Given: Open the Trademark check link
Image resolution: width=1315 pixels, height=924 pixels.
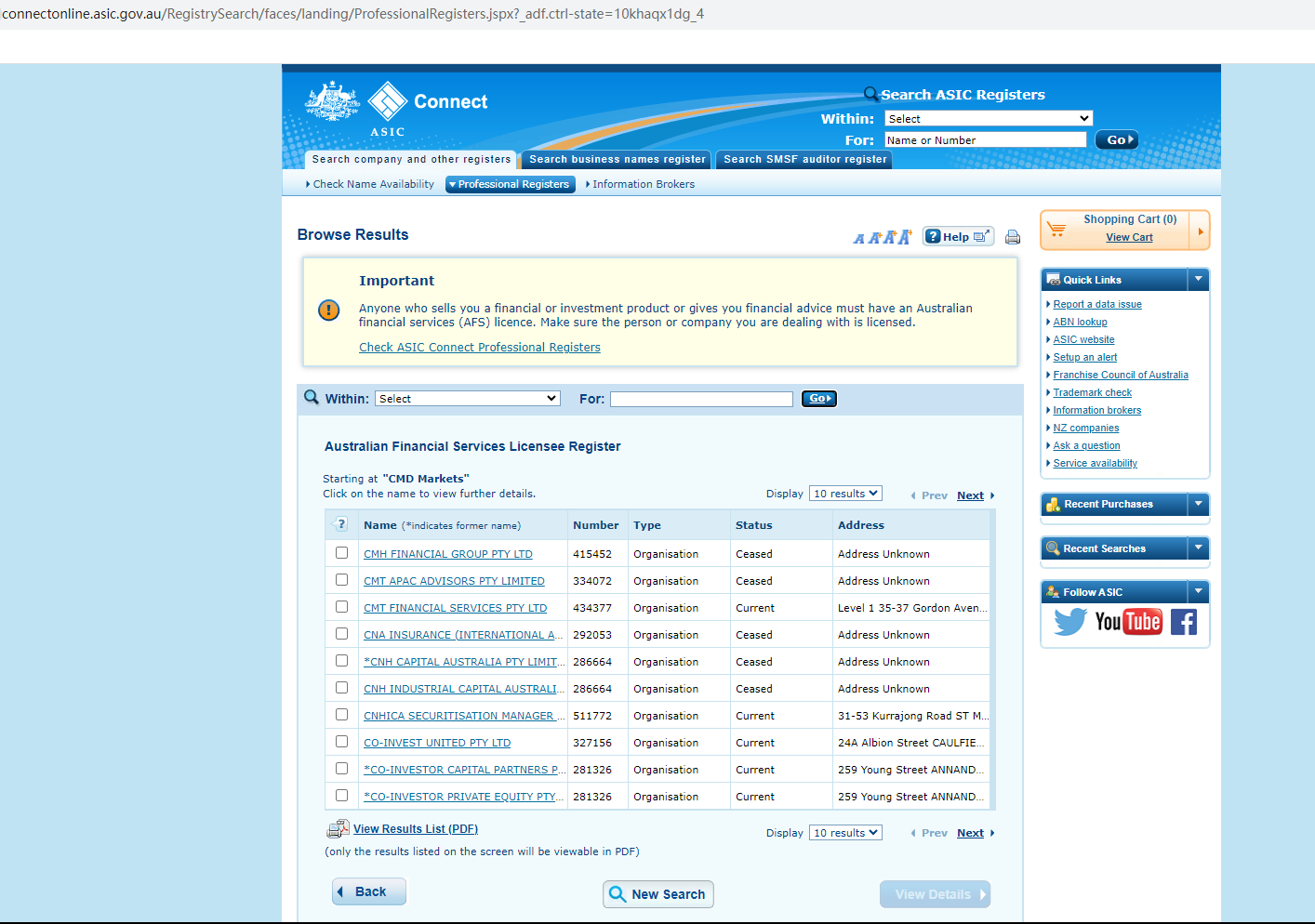Looking at the screenshot, I should click(x=1093, y=392).
